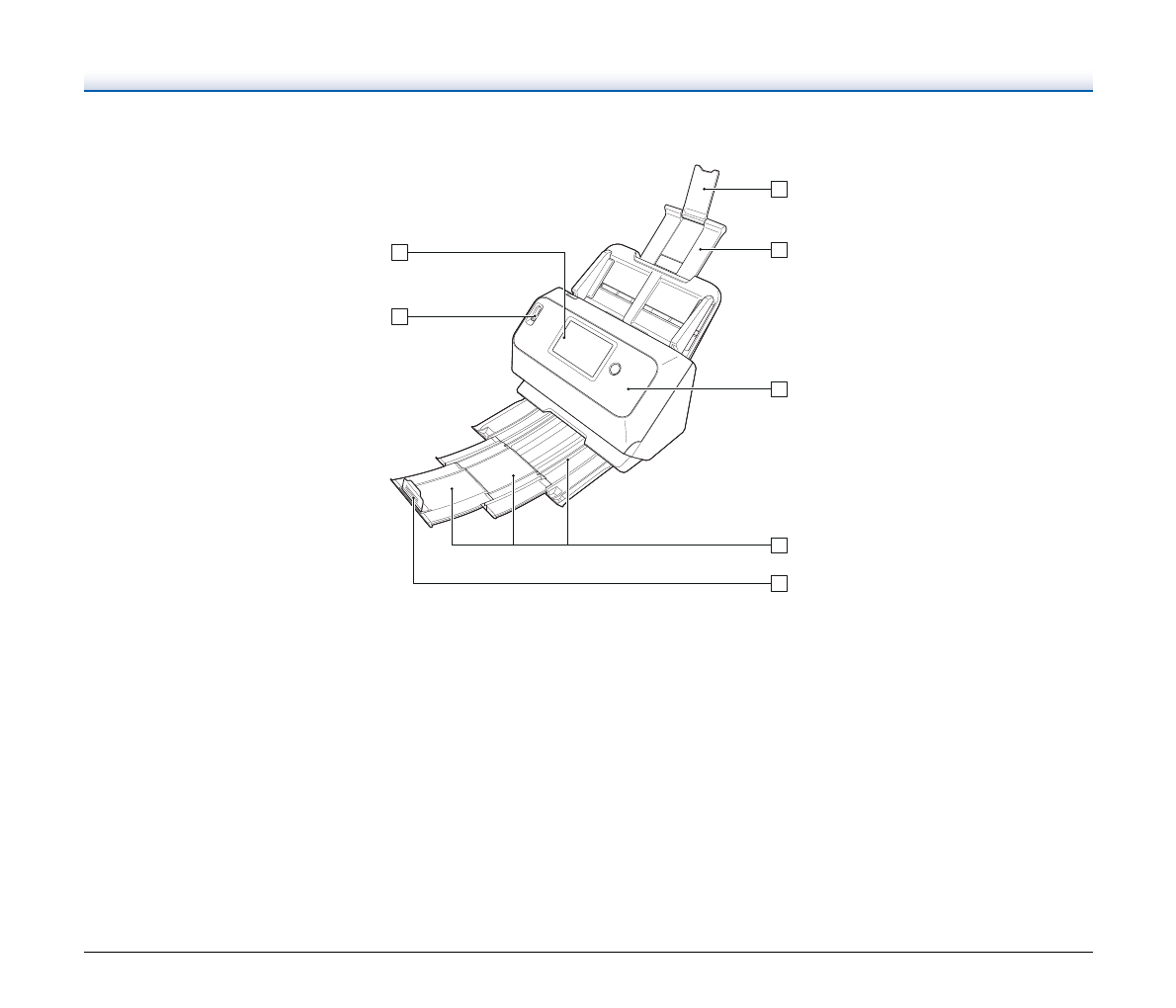Viewport: 1176px width, 1008px height.
Task: Click the open lever on scanner's left side
Action: point(533,316)
